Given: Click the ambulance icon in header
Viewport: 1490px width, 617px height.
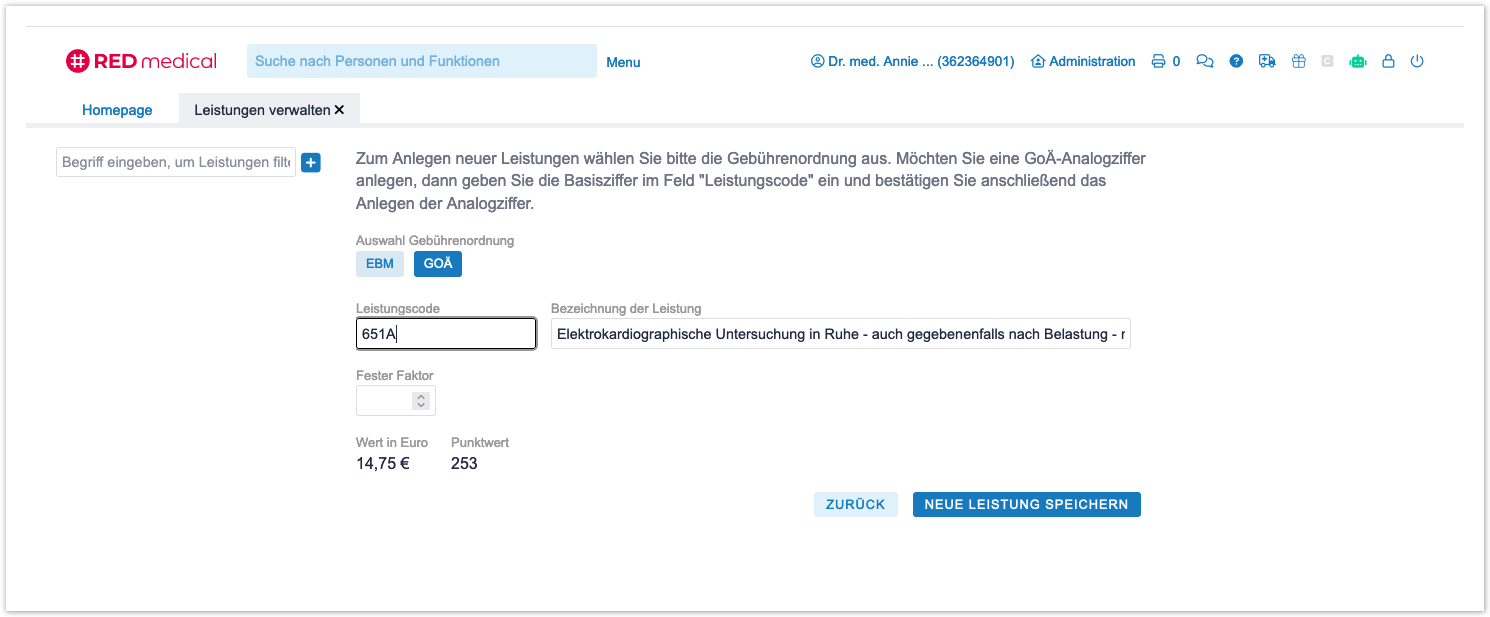Looking at the screenshot, I should 1267,61.
